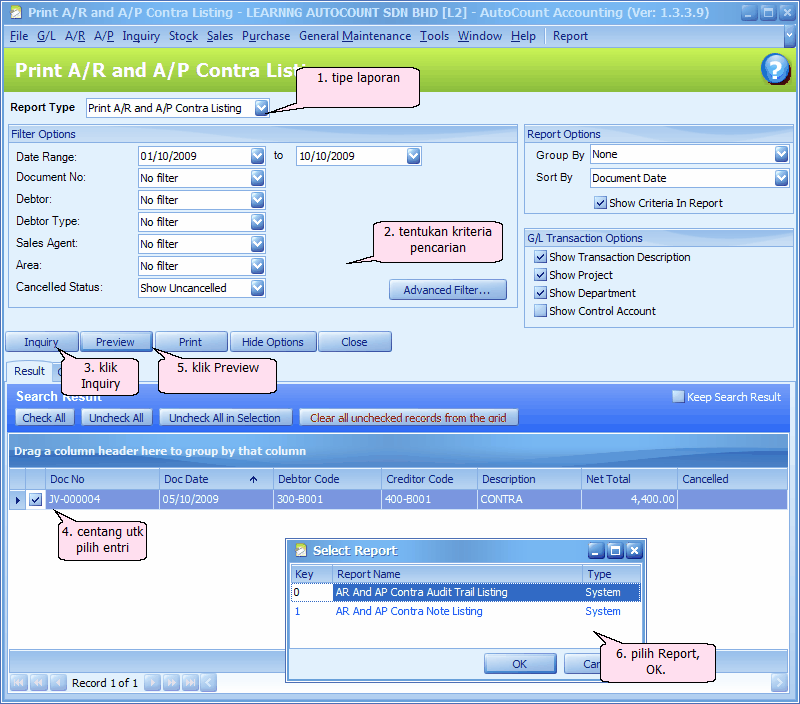The image size is (800, 704).
Task: Click the blue help question mark icon
Action: 775,69
